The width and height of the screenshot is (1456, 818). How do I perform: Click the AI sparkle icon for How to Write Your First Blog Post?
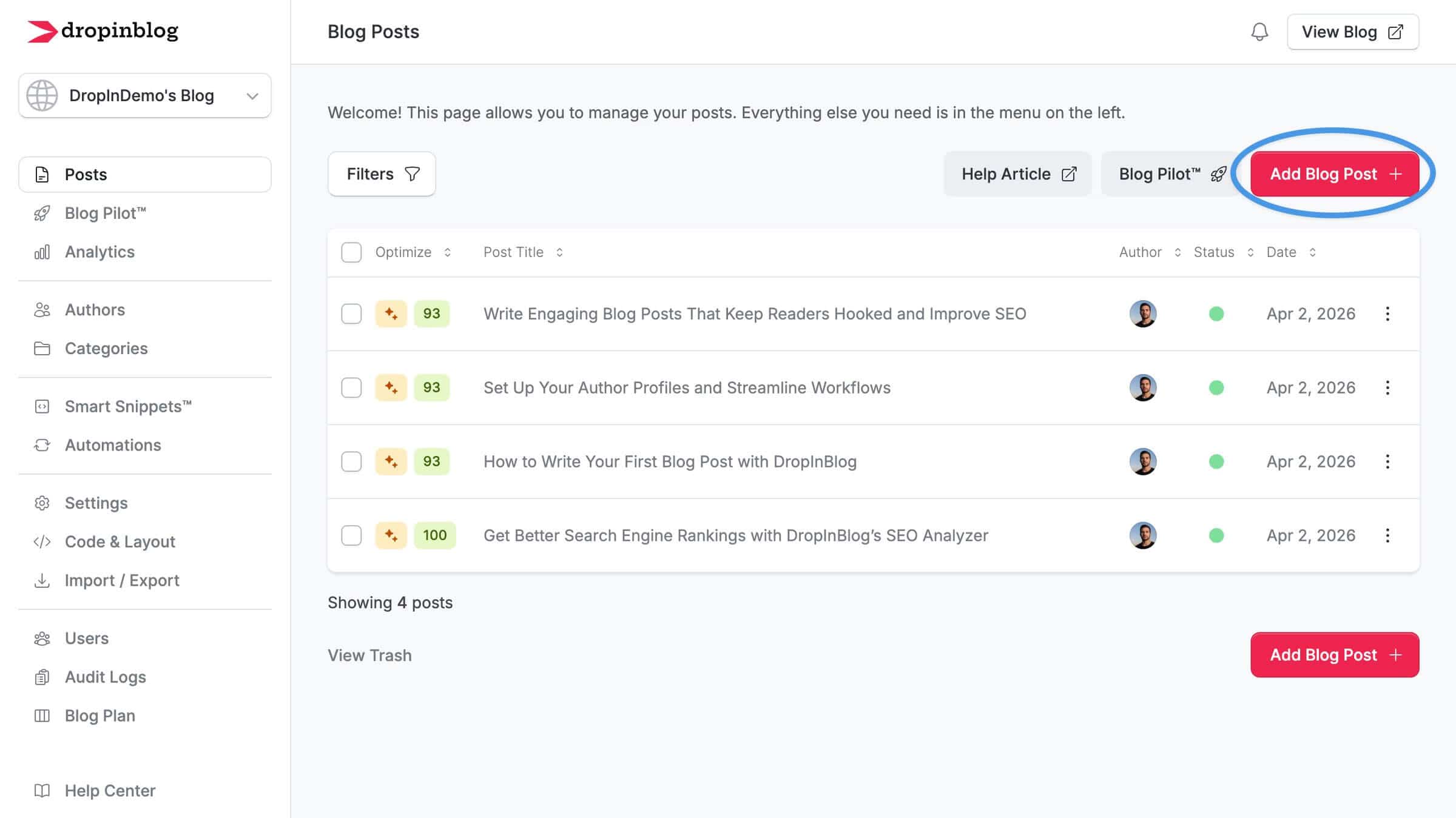tap(391, 461)
